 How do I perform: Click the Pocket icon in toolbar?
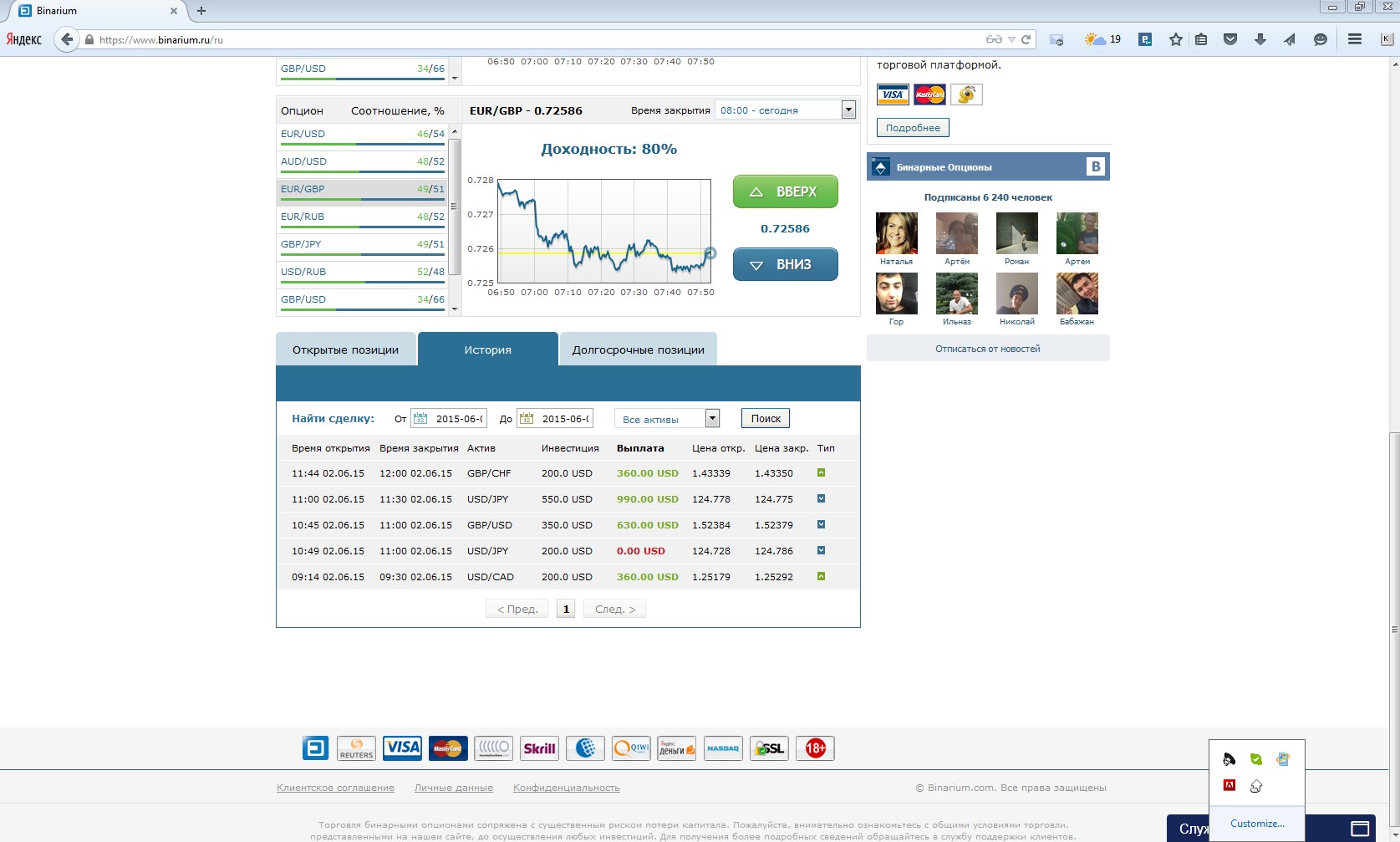(1230, 39)
